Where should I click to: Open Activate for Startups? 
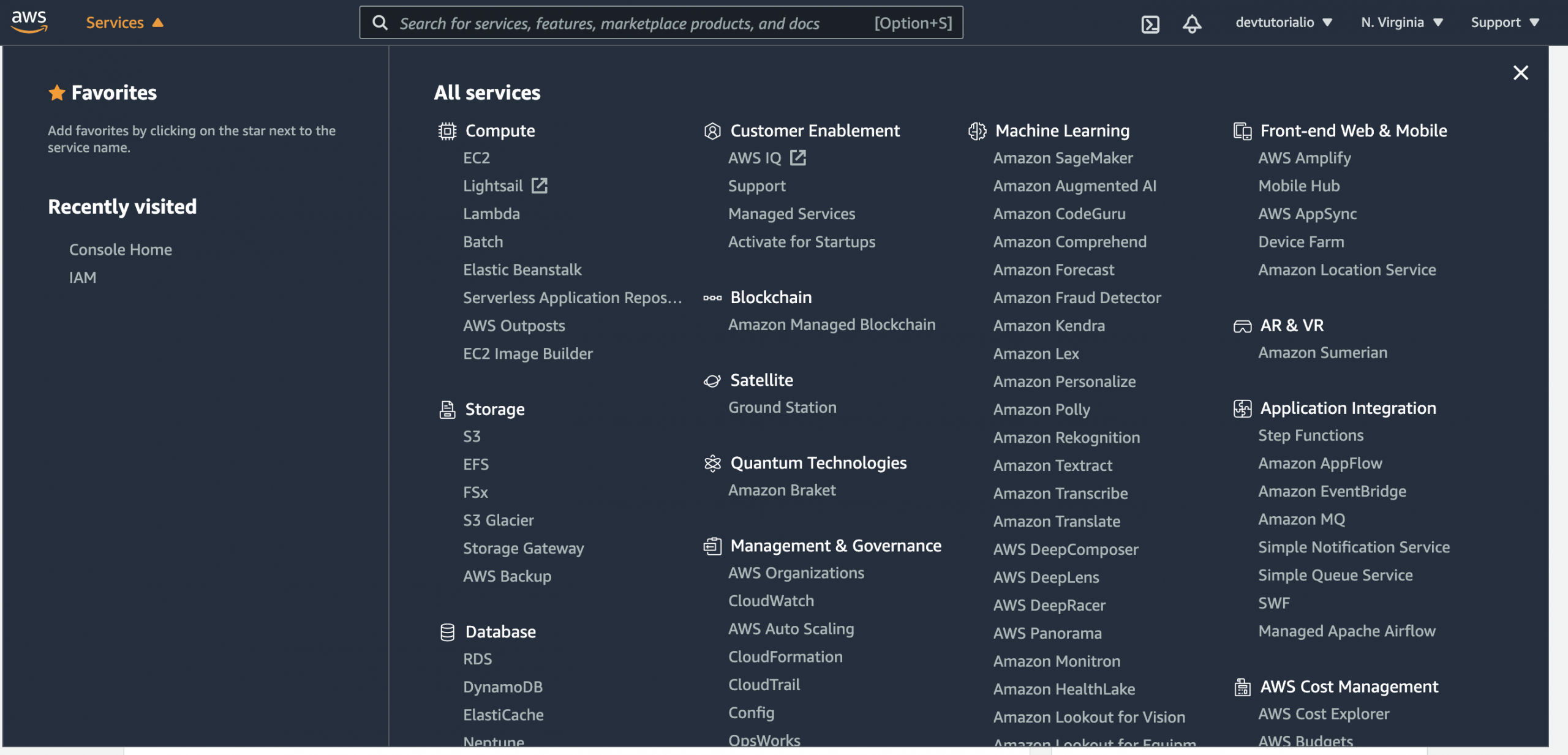pos(802,242)
